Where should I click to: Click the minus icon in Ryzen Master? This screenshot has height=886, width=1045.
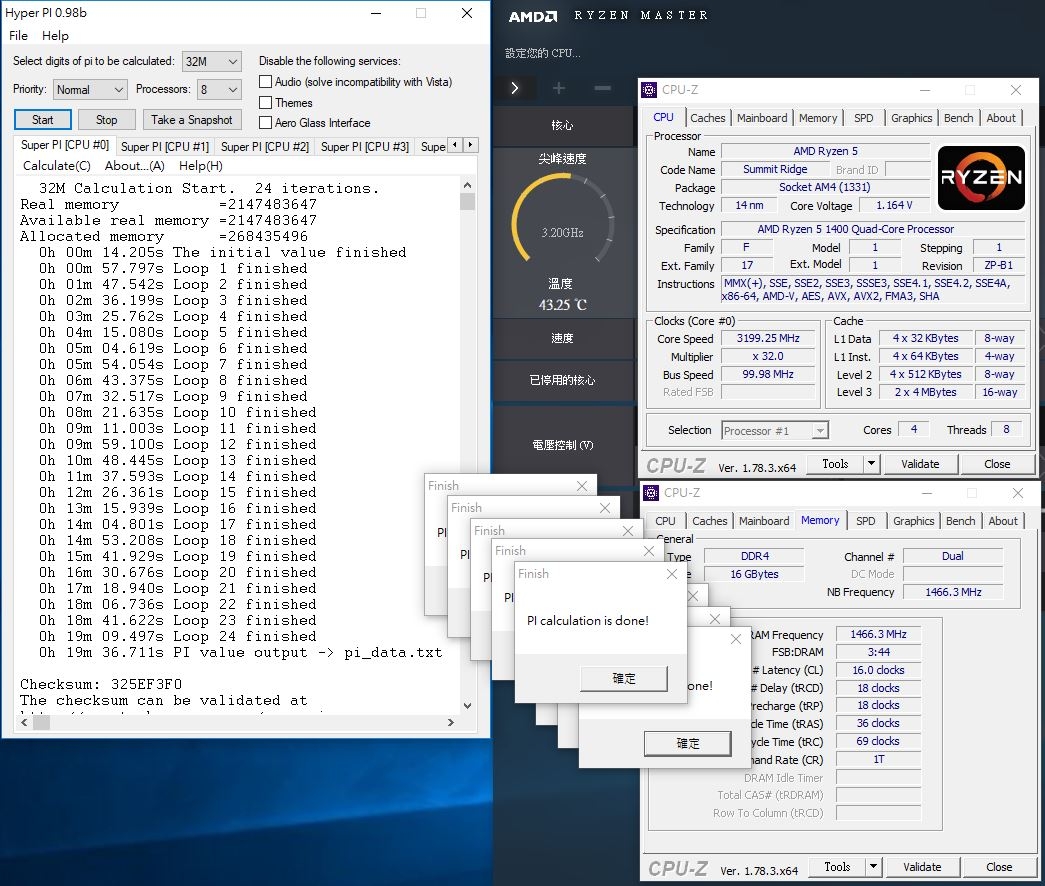[602, 88]
